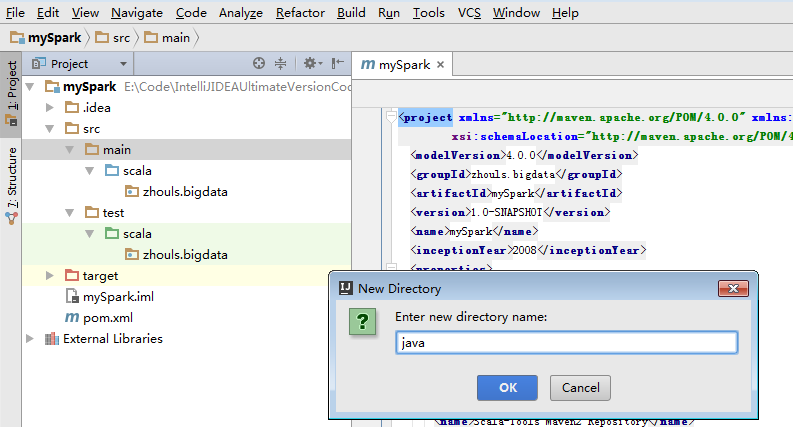Select the pom.xml Maven file

[99, 318]
